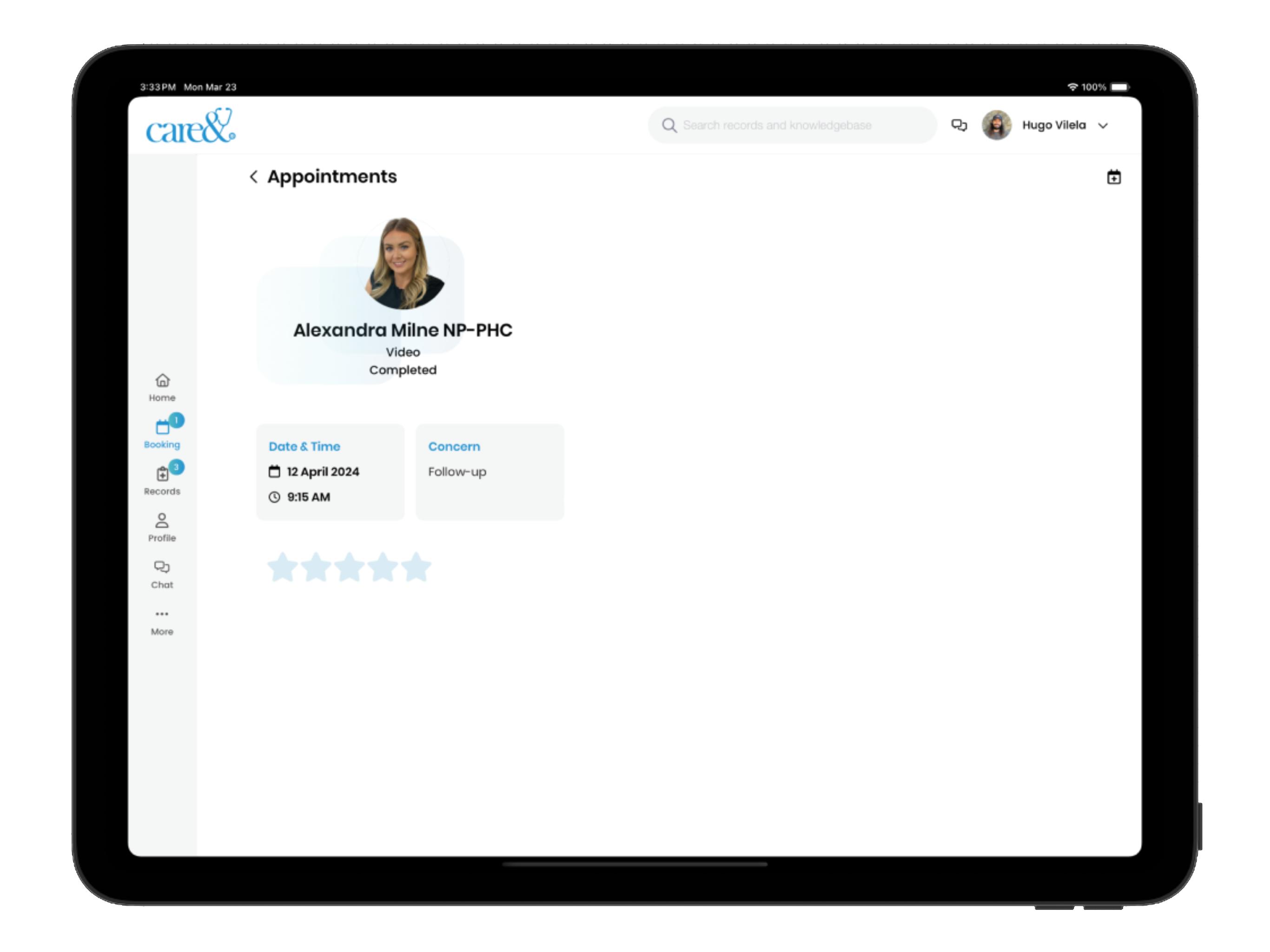Click the calendar icon beside 12 April 2024
This screenshot has width=1270, height=952.
pos(274,471)
